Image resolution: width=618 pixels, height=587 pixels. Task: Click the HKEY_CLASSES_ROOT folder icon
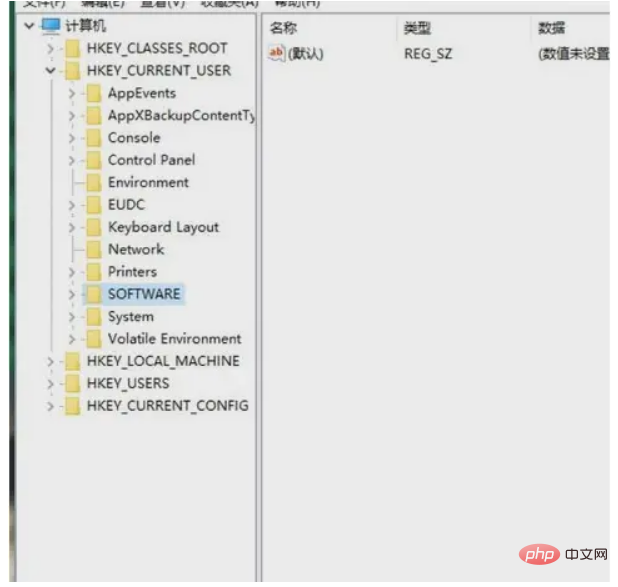pos(73,48)
